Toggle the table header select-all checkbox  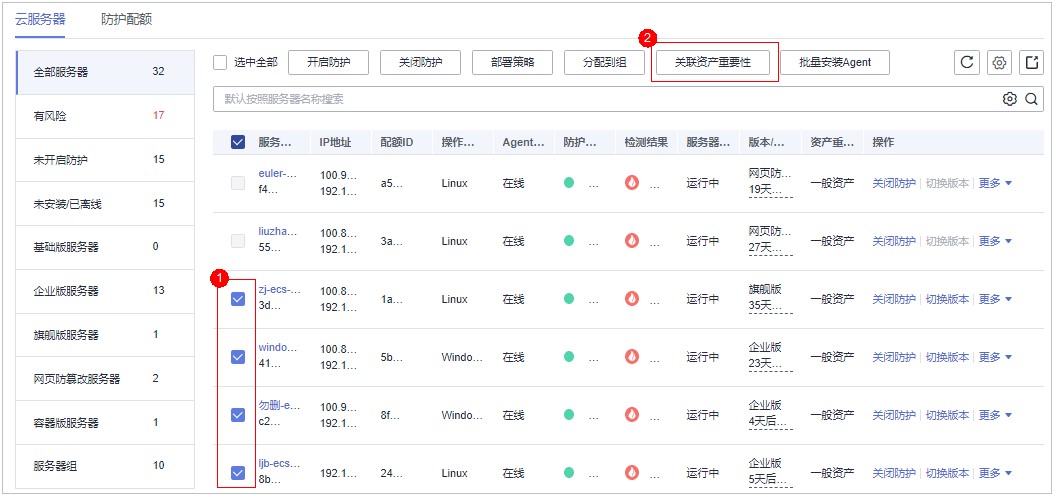coord(238,142)
